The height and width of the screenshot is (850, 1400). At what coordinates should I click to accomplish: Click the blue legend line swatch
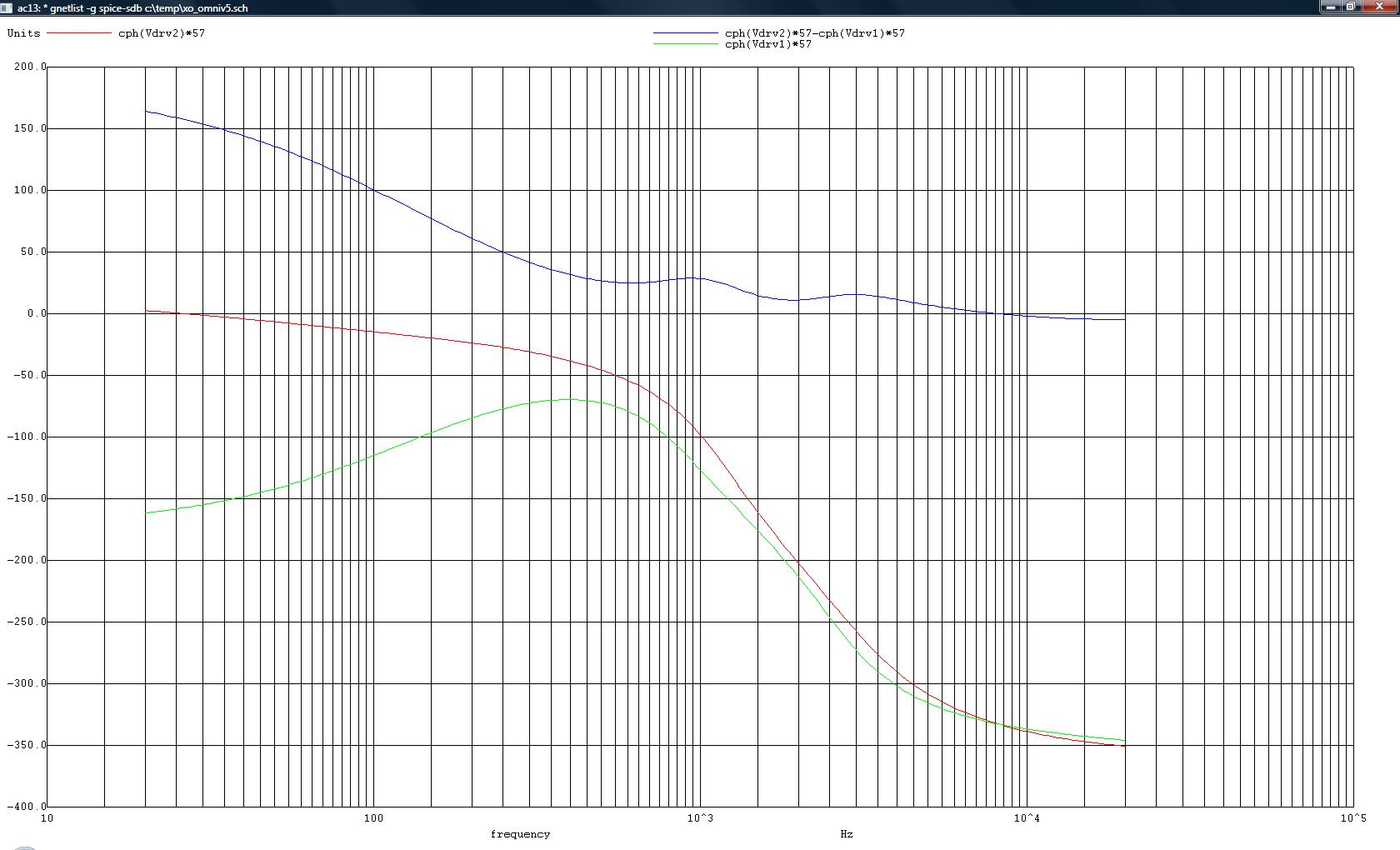pos(685,33)
